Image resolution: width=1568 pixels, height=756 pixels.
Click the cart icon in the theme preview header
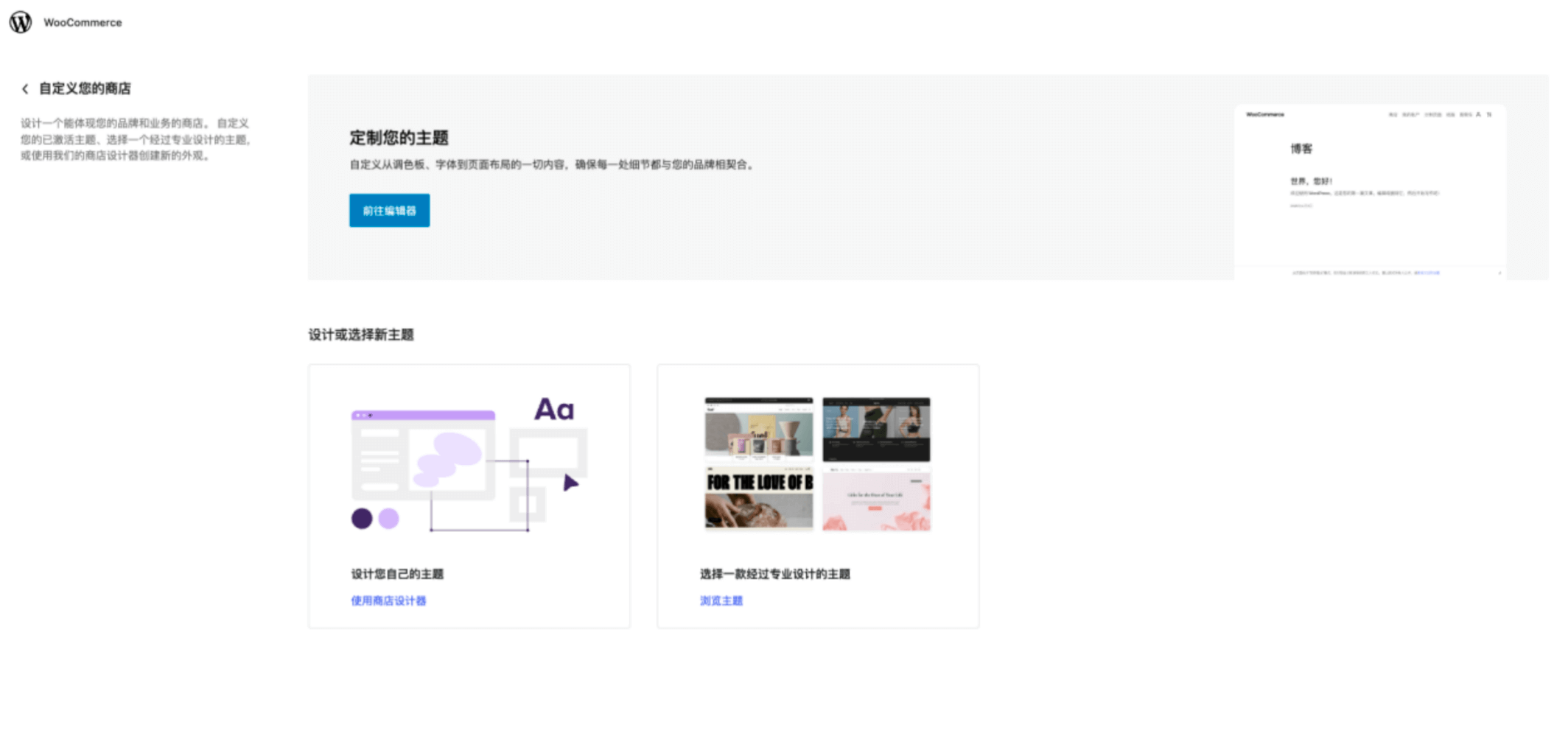coord(1489,114)
